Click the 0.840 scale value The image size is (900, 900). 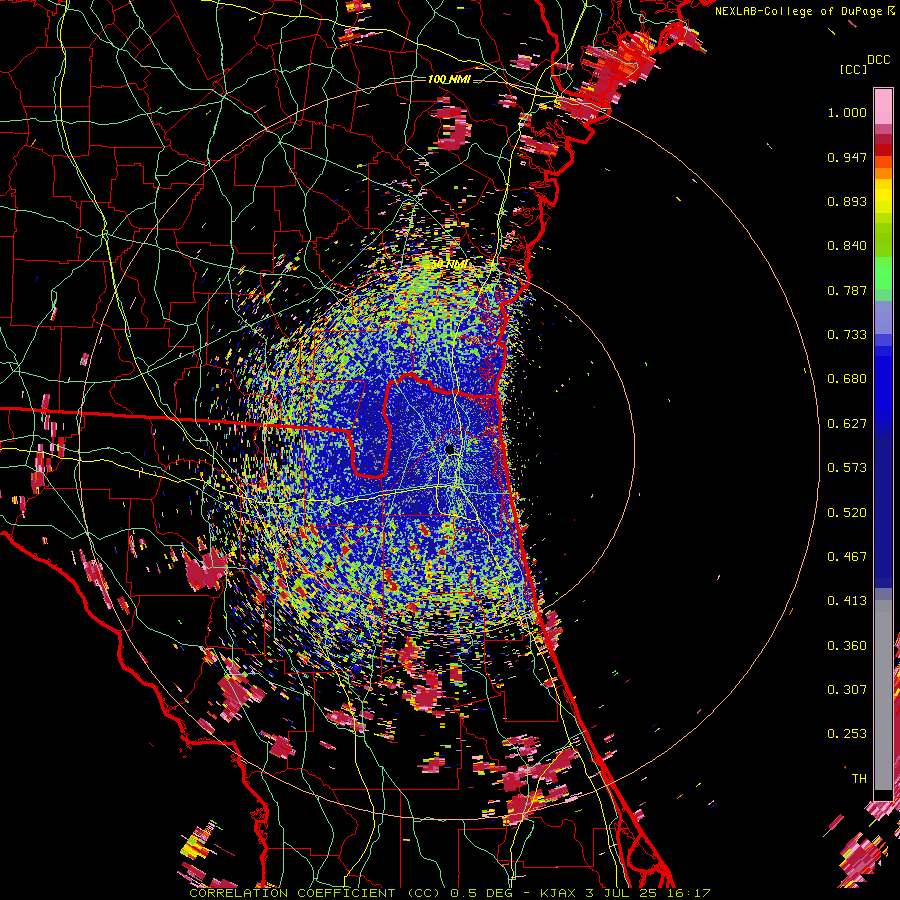click(847, 246)
